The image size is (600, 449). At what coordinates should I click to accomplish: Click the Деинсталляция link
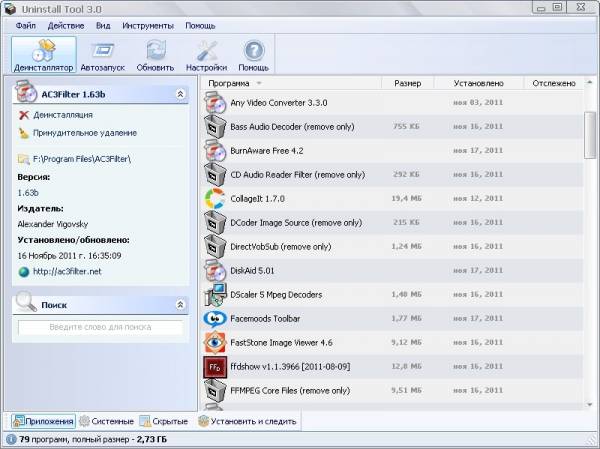tap(63, 115)
